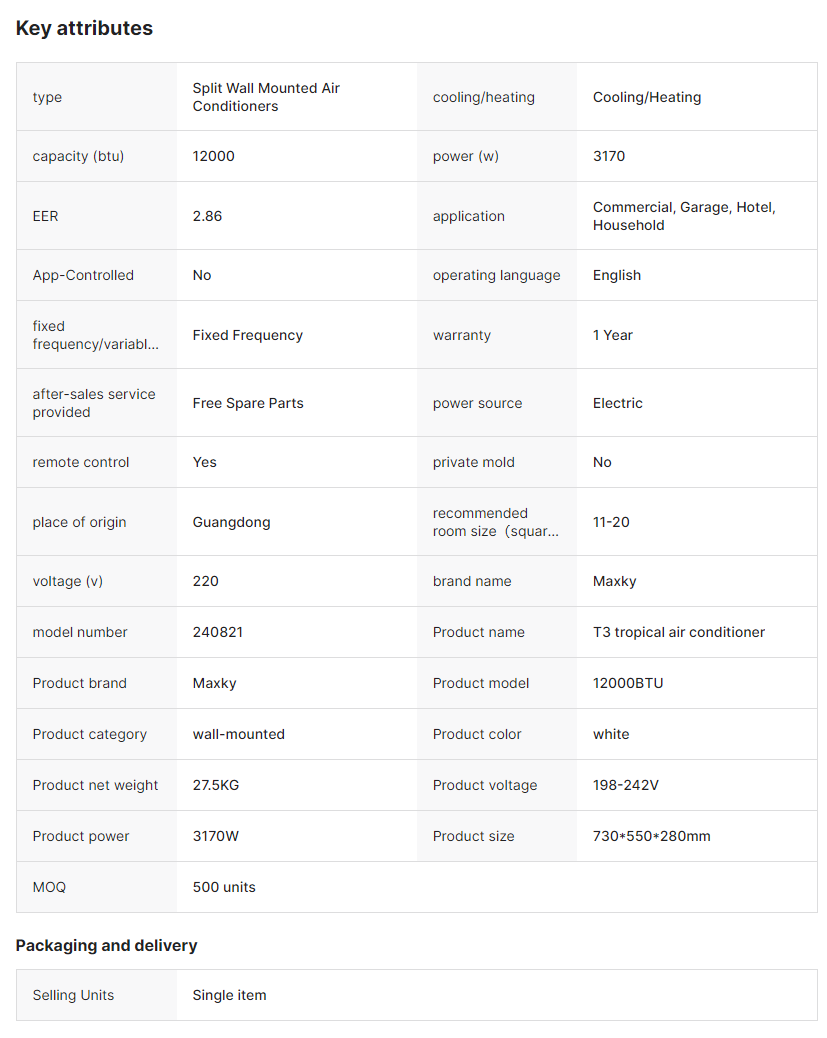Image resolution: width=827 pixels, height=1038 pixels.
Task: Select the 12000 capacity value
Action: pos(213,156)
